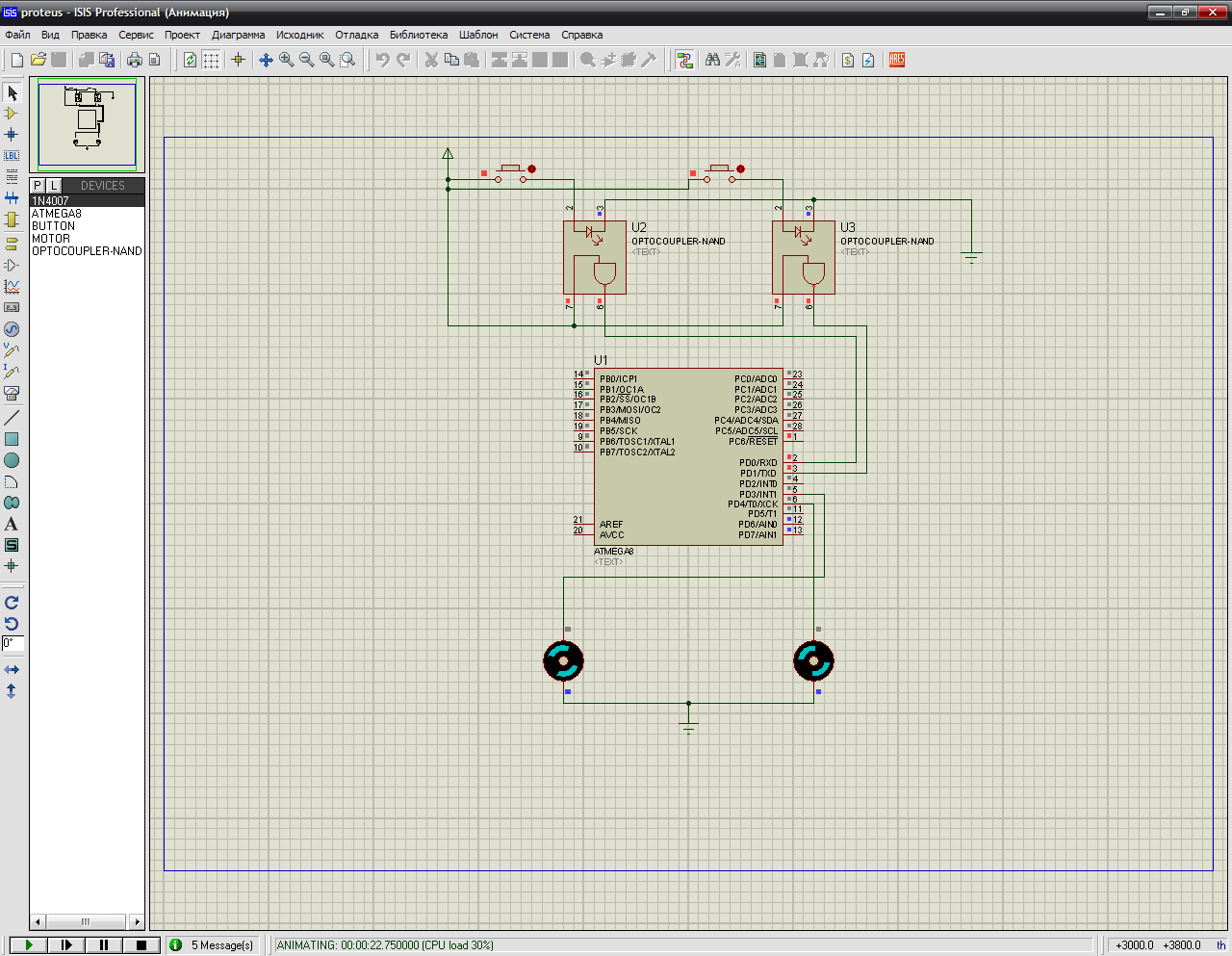The image size is (1232, 956).
Task: Click the Stop simulation button
Action: (x=141, y=945)
